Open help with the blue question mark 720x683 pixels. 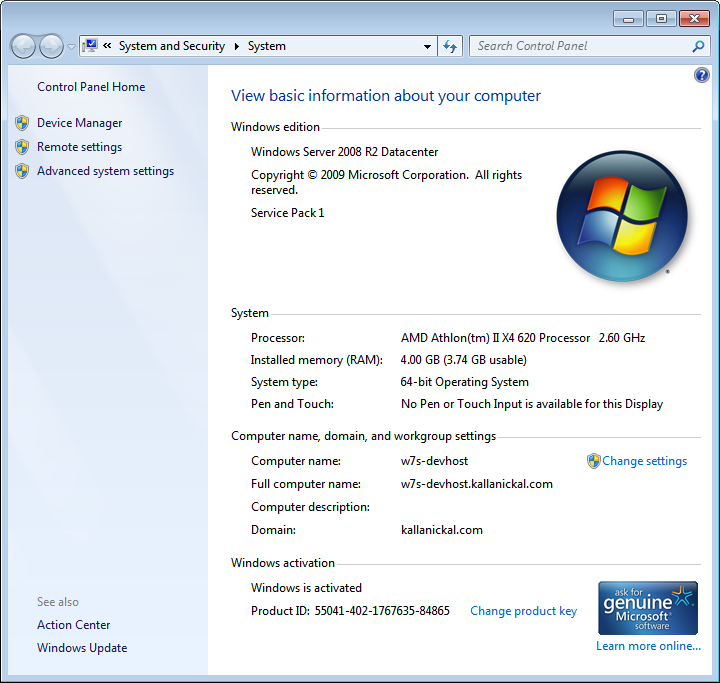[x=701, y=76]
